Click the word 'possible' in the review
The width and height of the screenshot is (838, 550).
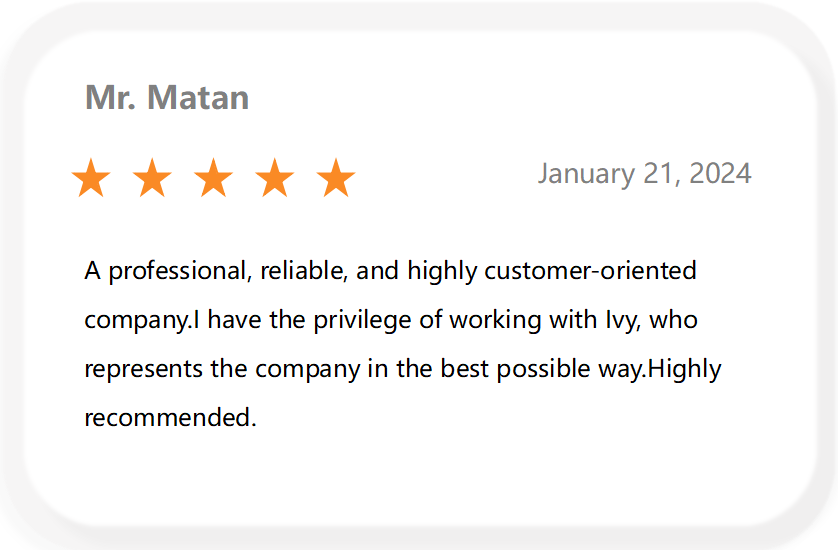(543, 370)
